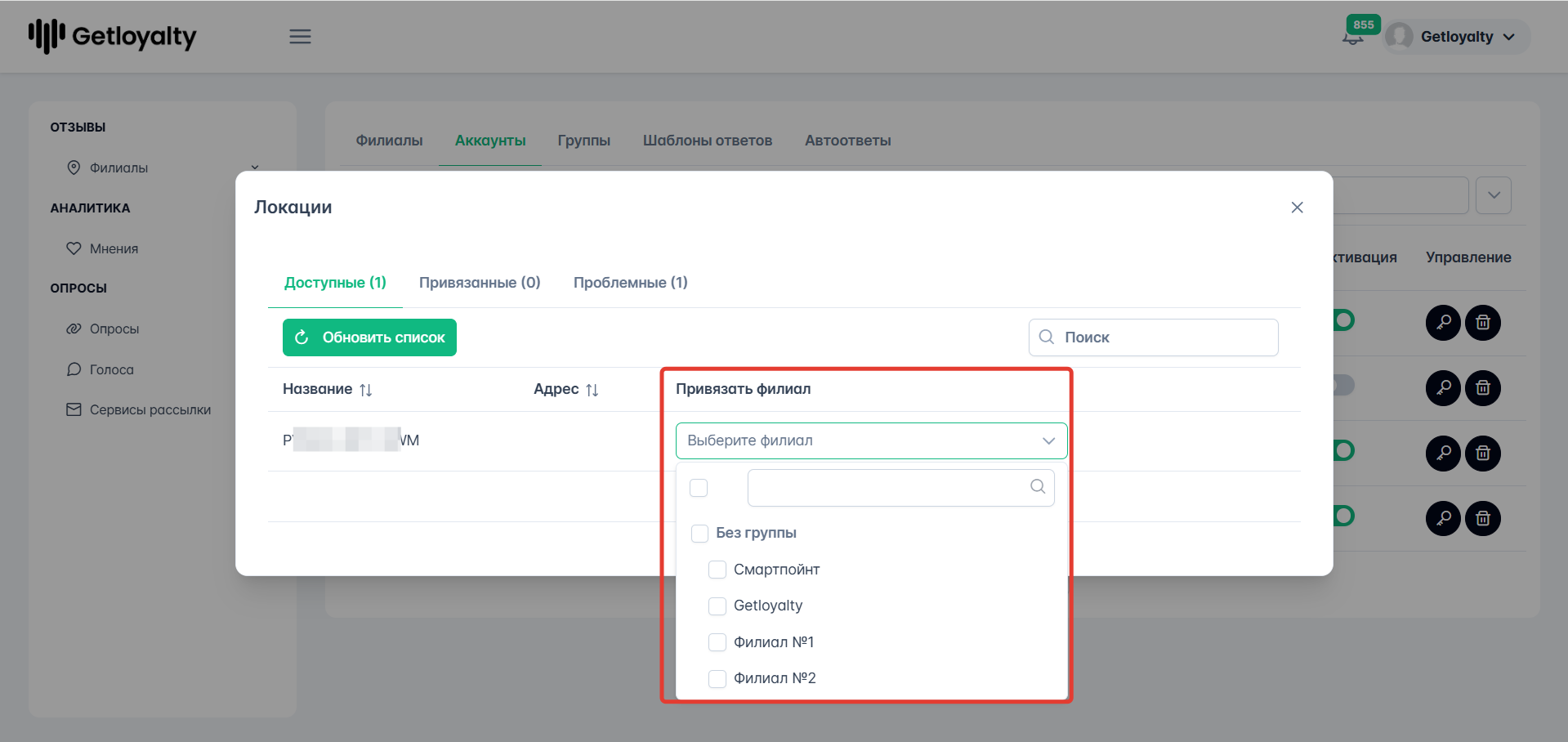Focus the filter field inside the branch dropdown
This screenshot has height=742, width=1568.
pyautogui.click(x=900, y=488)
